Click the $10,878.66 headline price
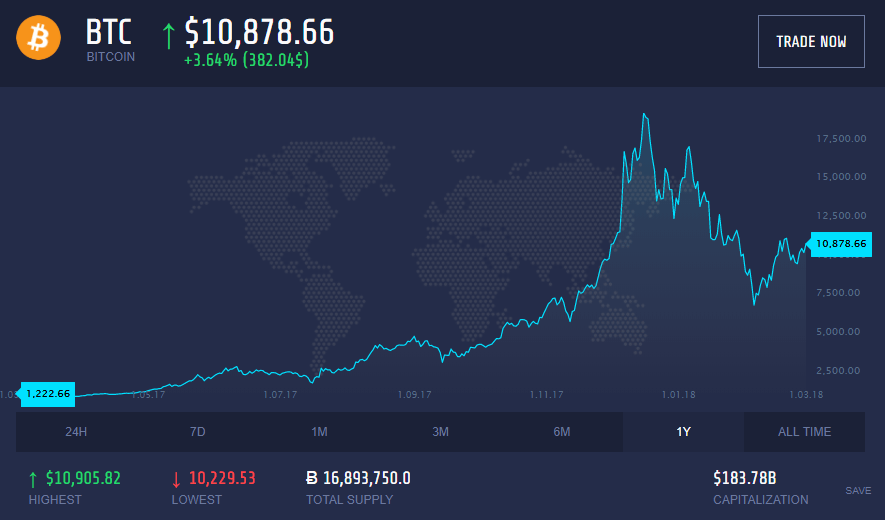 click(x=260, y=32)
